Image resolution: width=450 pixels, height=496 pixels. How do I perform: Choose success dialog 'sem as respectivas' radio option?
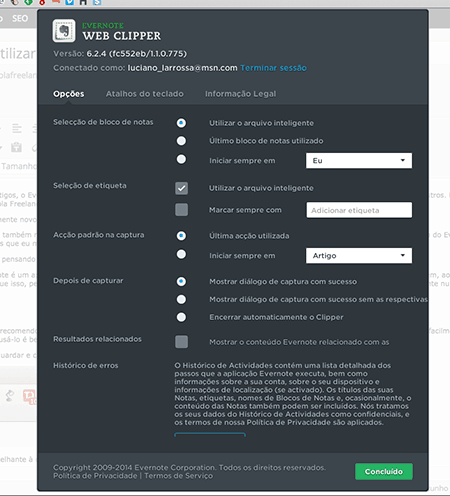[181, 299]
